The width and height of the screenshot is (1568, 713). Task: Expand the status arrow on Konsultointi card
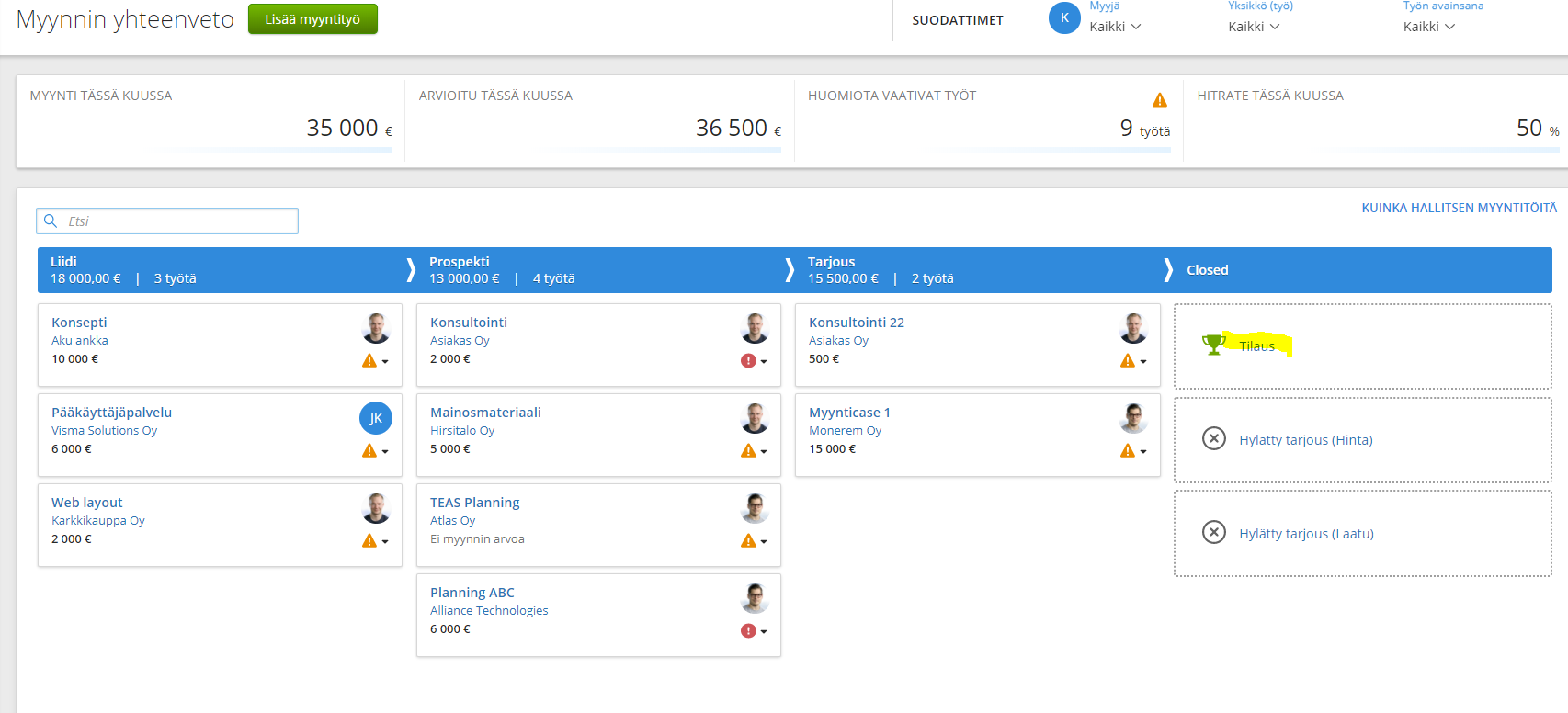[x=764, y=362]
